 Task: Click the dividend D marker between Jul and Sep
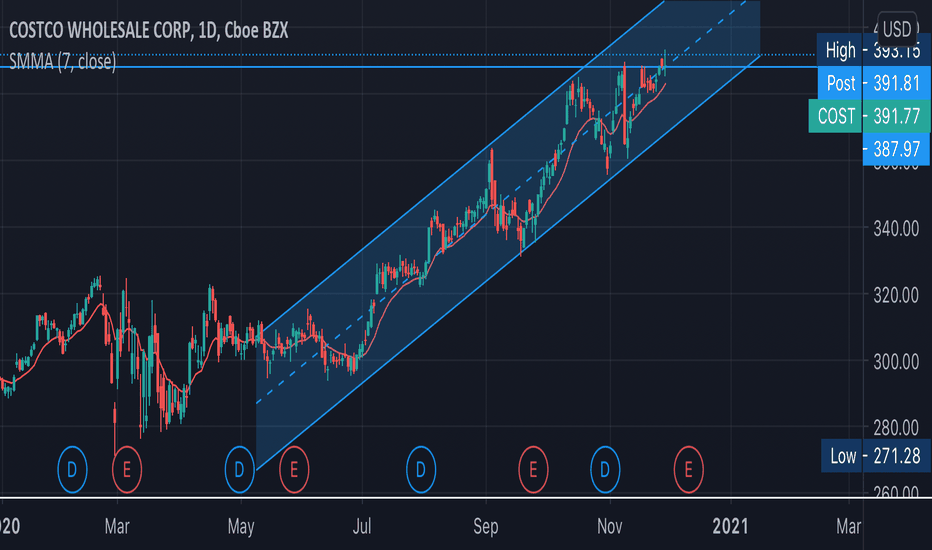(421, 470)
